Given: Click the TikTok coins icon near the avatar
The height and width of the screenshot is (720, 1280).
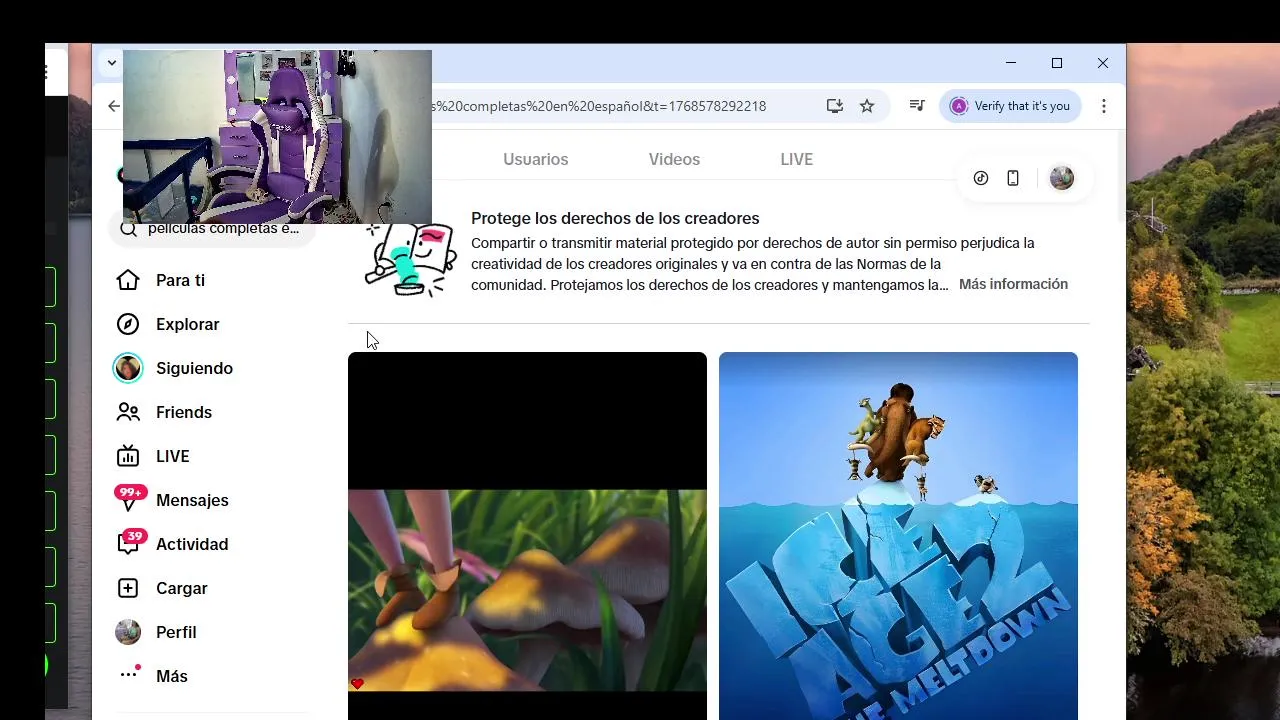Looking at the screenshot, I should tap(981, 178).
